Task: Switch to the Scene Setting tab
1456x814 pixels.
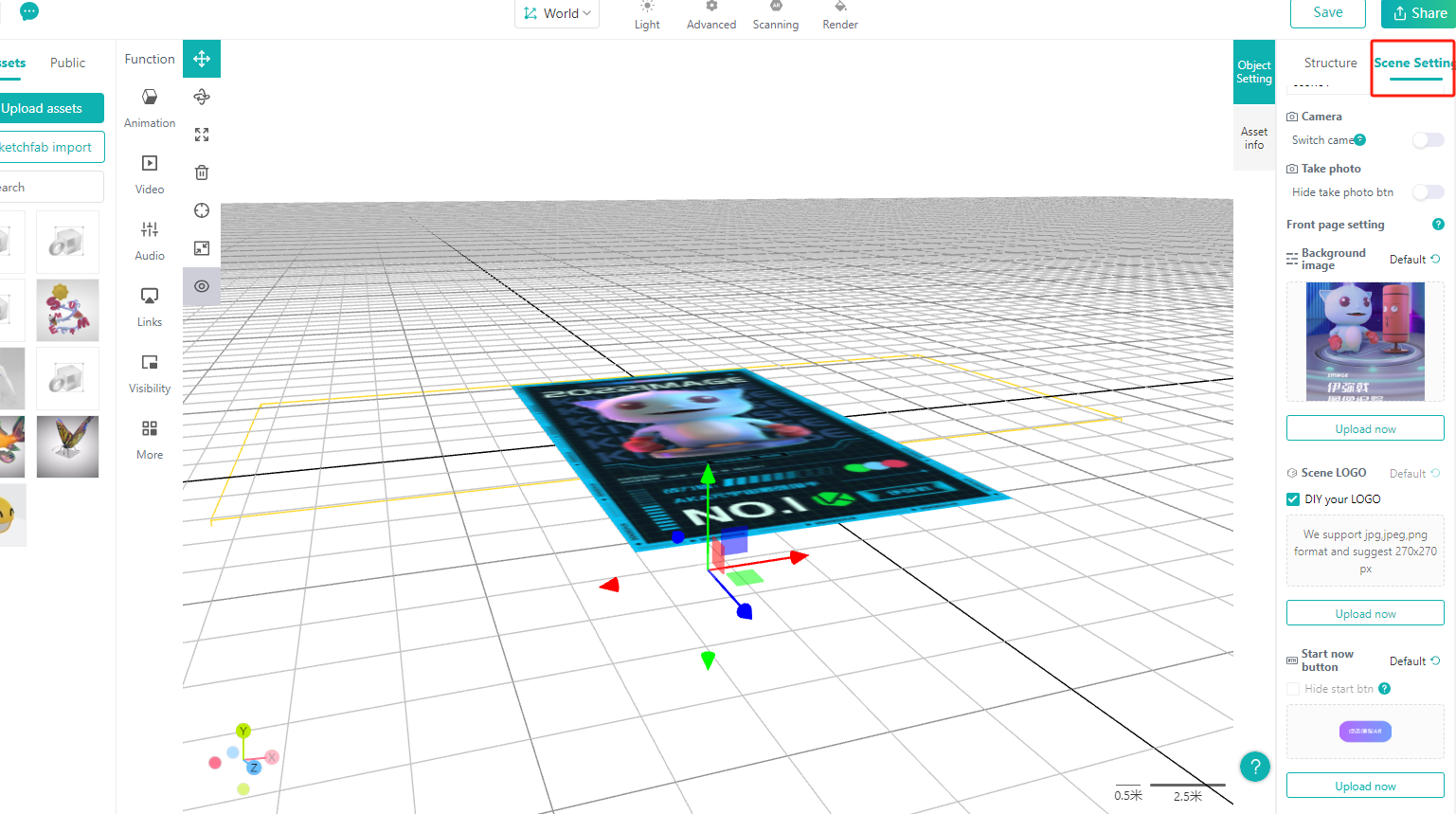Action: (x=1414, y=63)
